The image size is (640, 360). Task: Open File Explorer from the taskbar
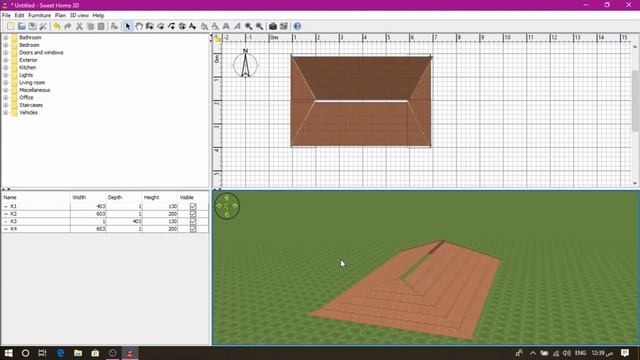coord(78,353)
